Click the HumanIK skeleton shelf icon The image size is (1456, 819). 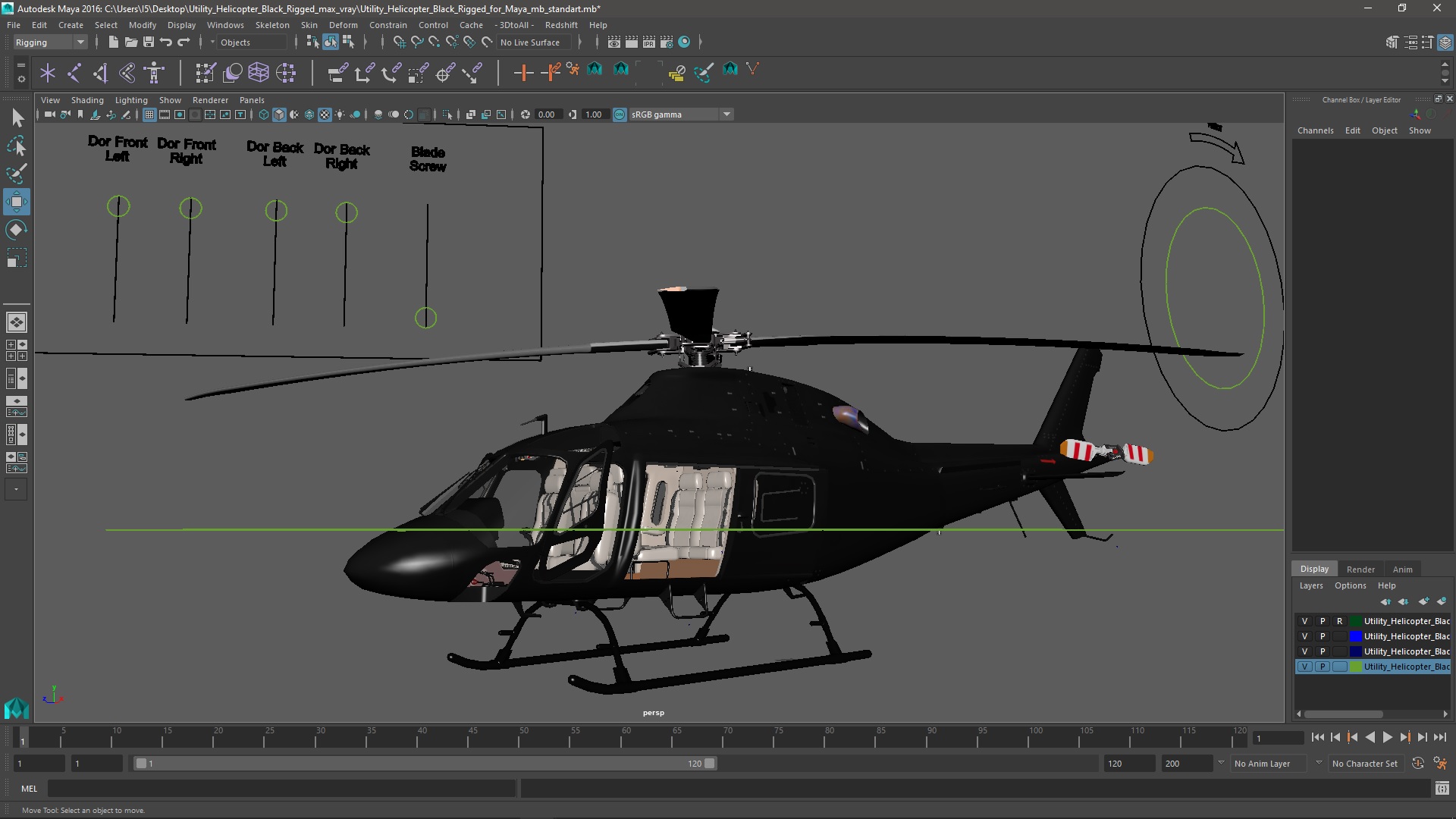(155, 73)
